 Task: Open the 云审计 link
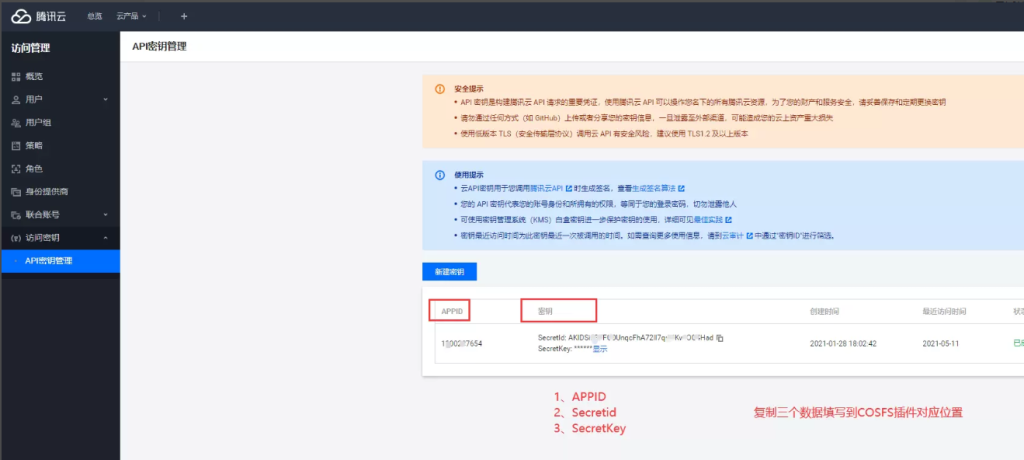[x=733, y=236]
